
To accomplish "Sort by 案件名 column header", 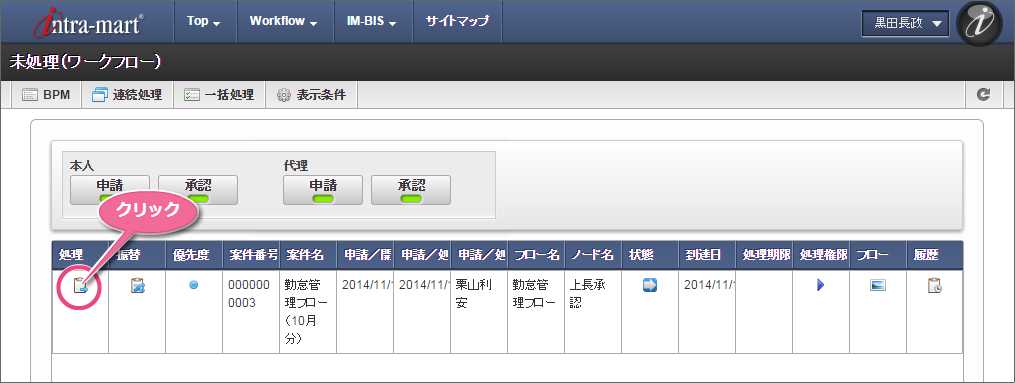I will point(308,255).
